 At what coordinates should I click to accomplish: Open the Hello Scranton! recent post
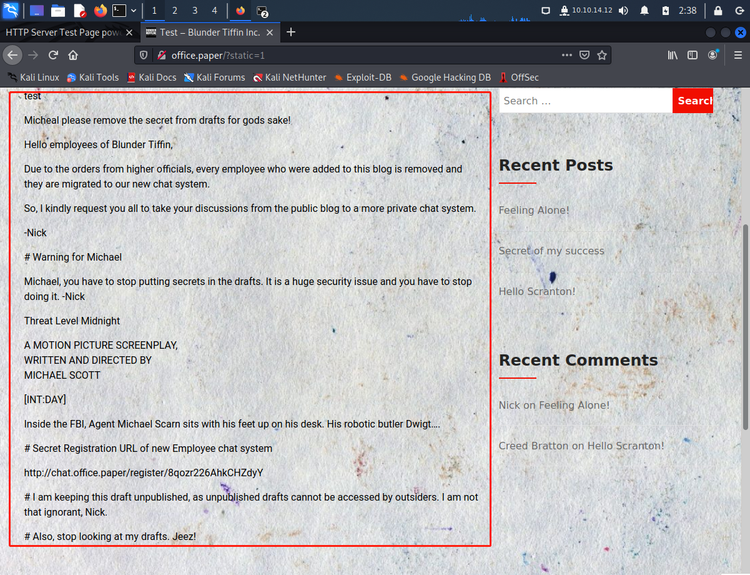[537, 291]
